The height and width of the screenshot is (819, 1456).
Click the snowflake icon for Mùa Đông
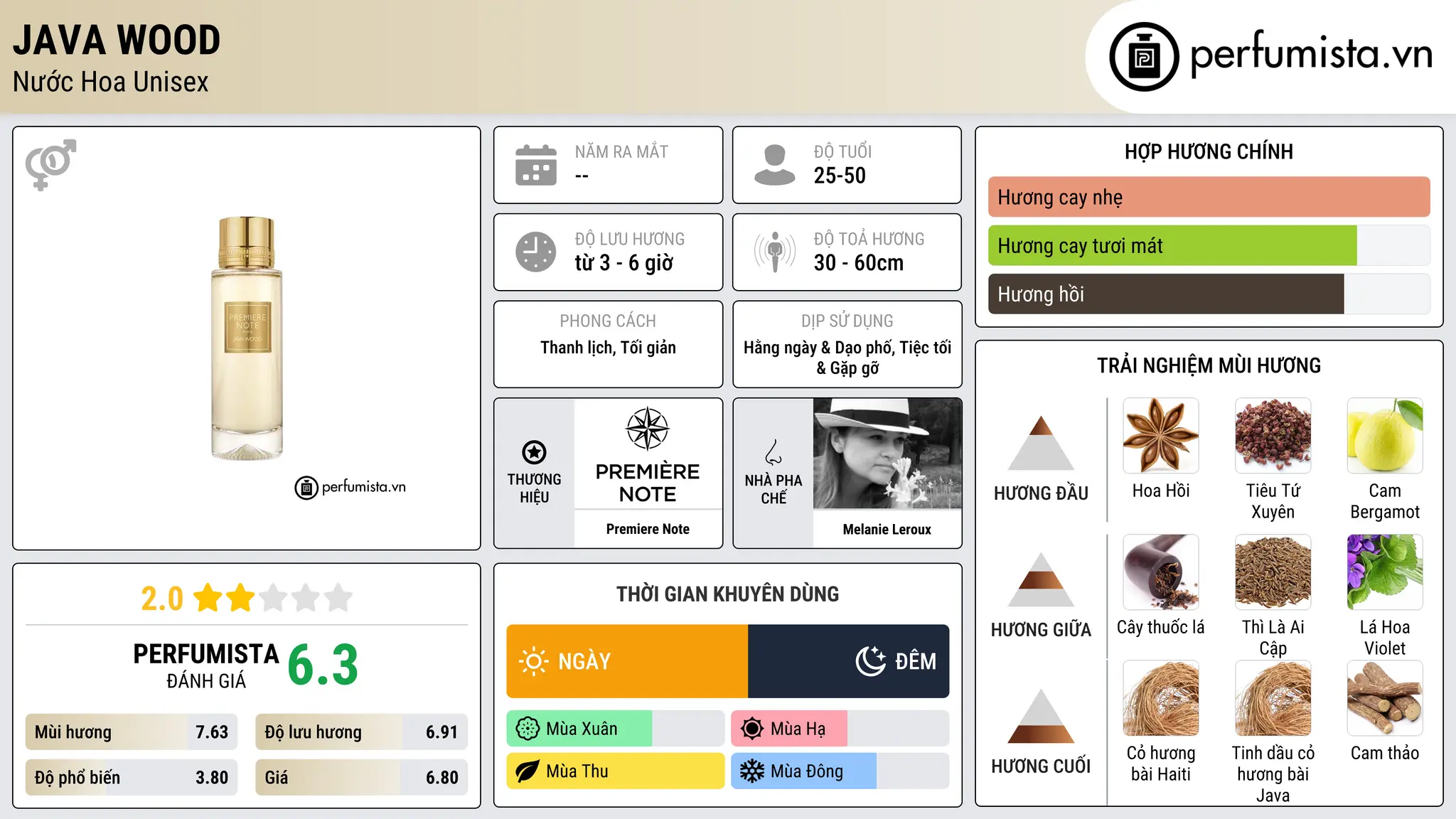point(752,771)
